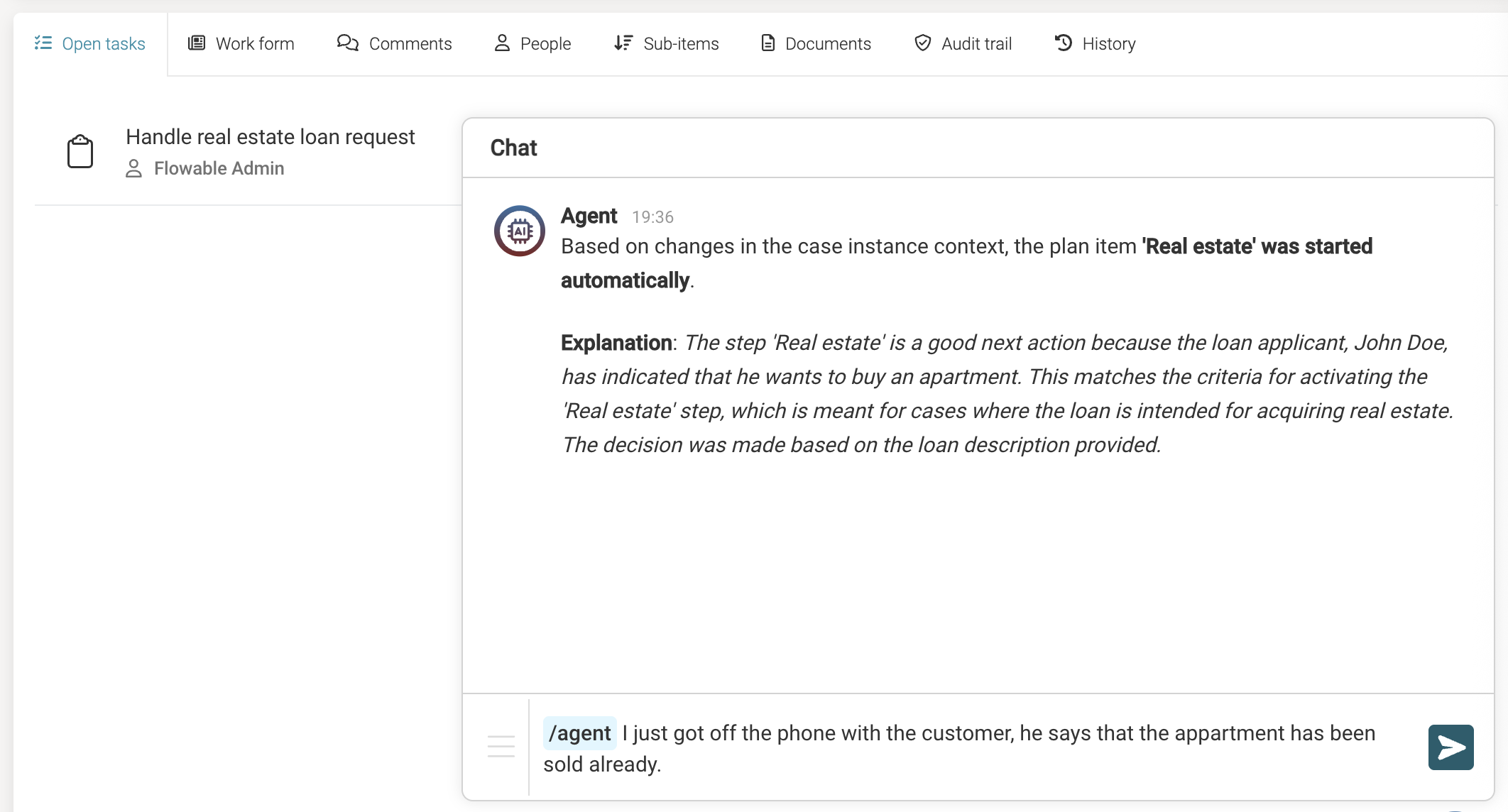Select the Documents tab
This screenshot has height=812, width=1508.
point(815,43)
